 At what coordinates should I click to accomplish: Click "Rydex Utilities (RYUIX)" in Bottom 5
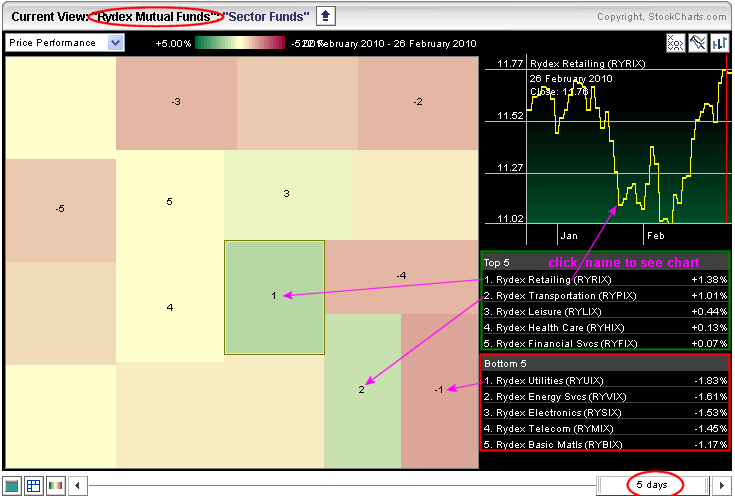544,381
